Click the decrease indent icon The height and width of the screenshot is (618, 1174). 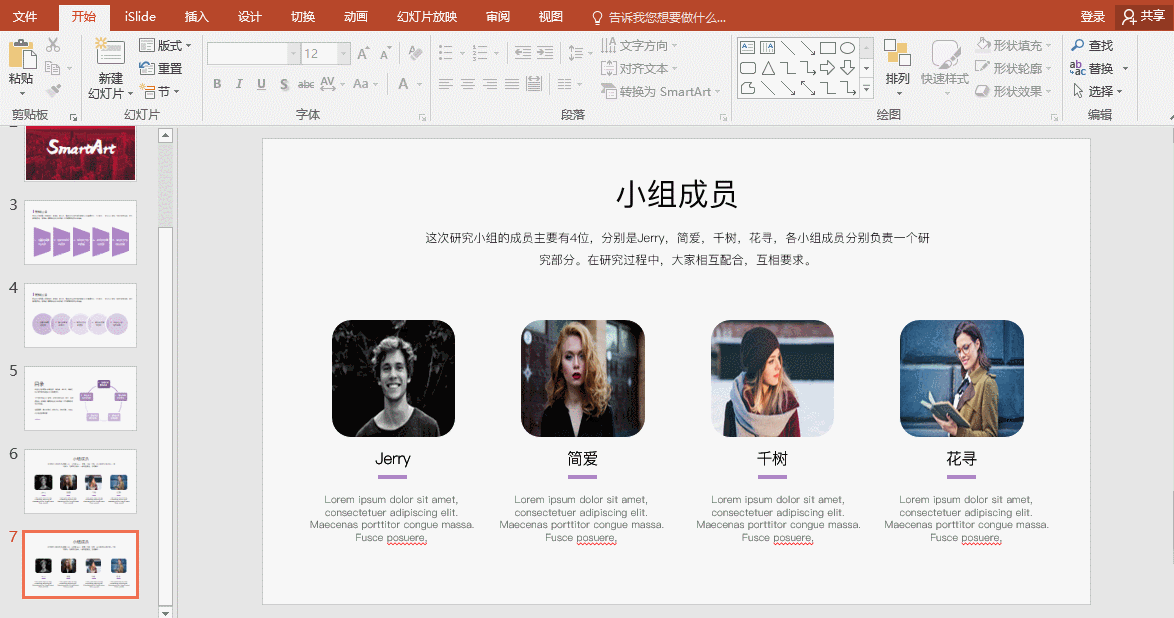pyautogui.click(x=523, y=53)
